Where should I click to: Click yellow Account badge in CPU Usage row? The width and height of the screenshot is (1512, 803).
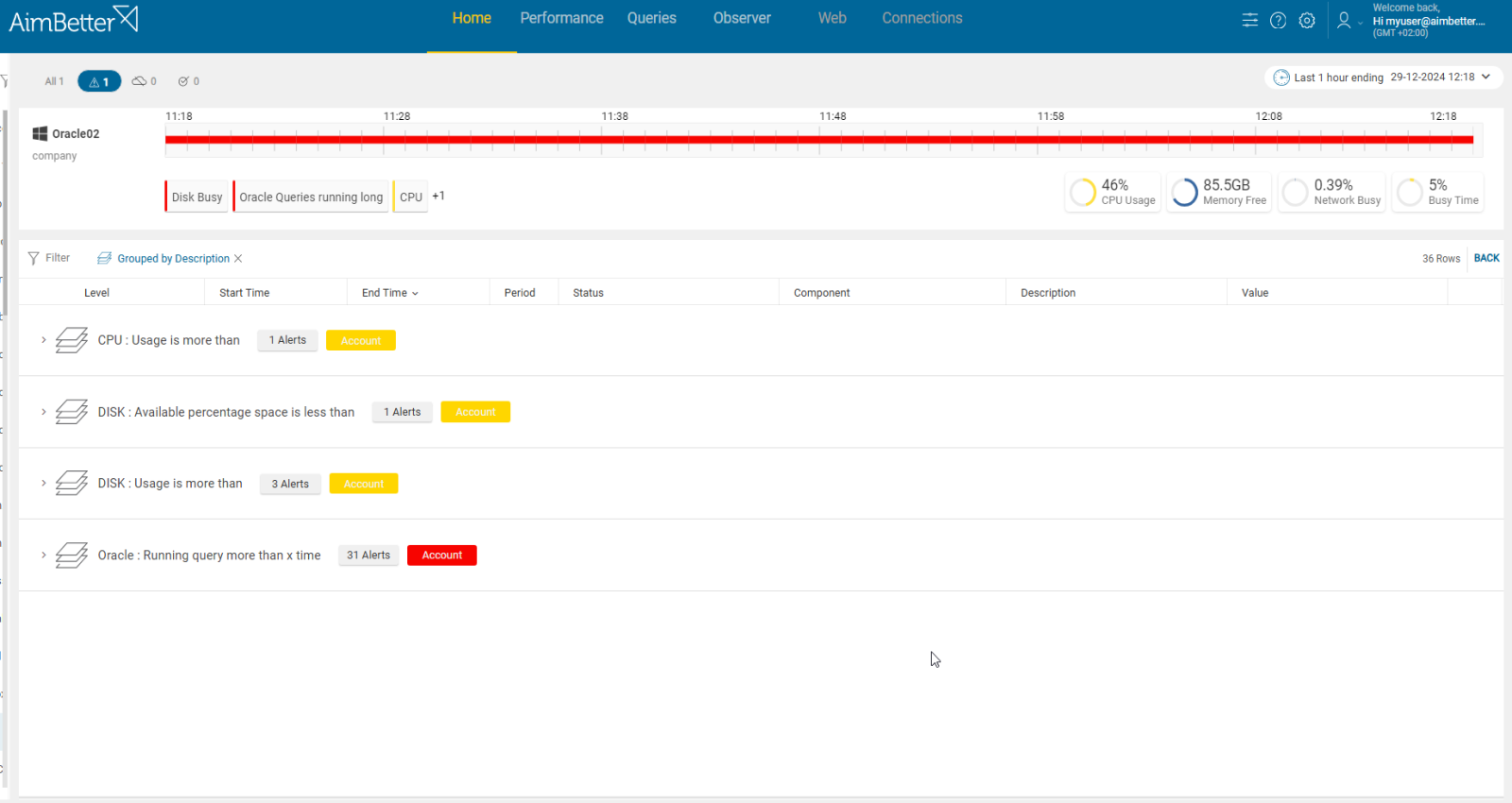point(361,340)
